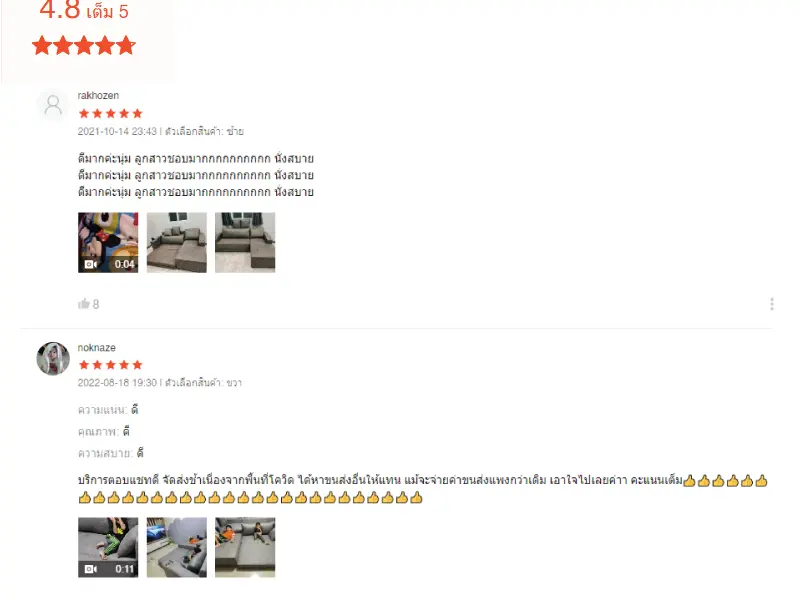Screen dimensions: 800x600
Task: Click video camera icon on rakhozen's clip
Action: pos(90,264)
